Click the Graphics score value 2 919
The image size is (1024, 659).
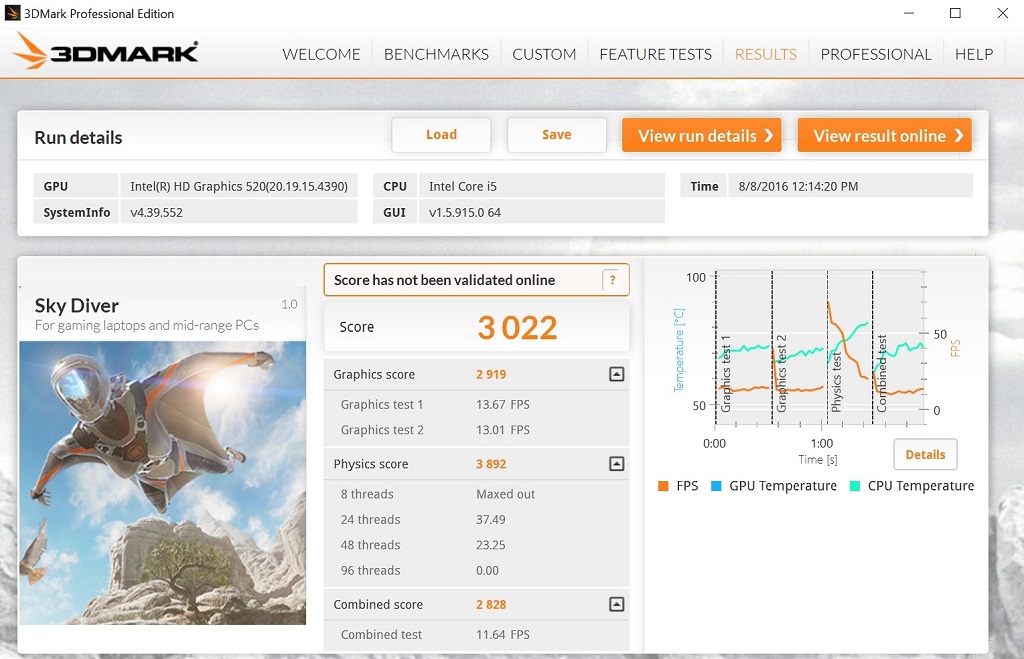point(491,375)
